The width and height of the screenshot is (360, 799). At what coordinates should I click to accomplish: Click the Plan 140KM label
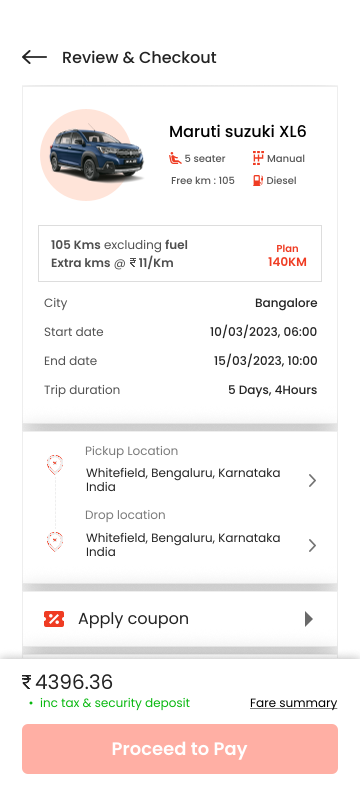(x=287, y=256)
